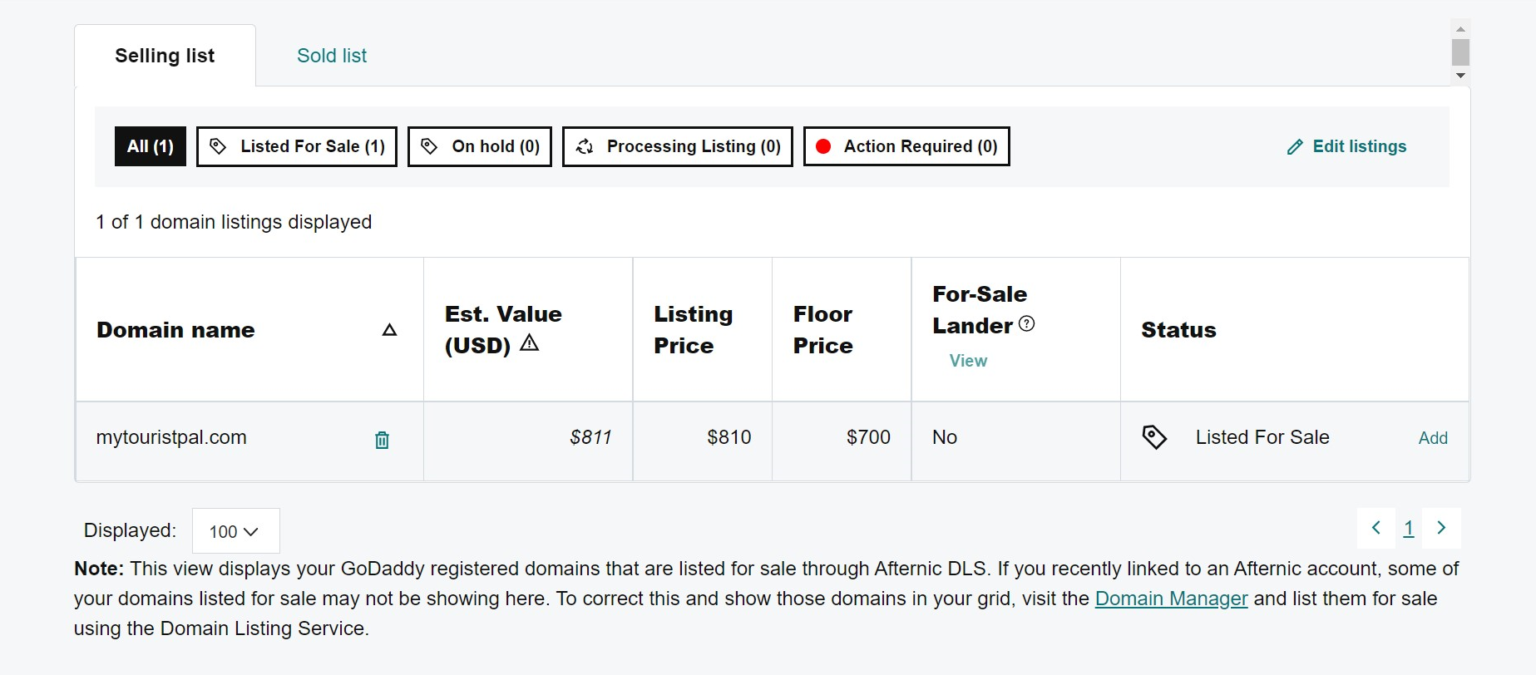Filter by On hold (0)

(x=480, y=146)
